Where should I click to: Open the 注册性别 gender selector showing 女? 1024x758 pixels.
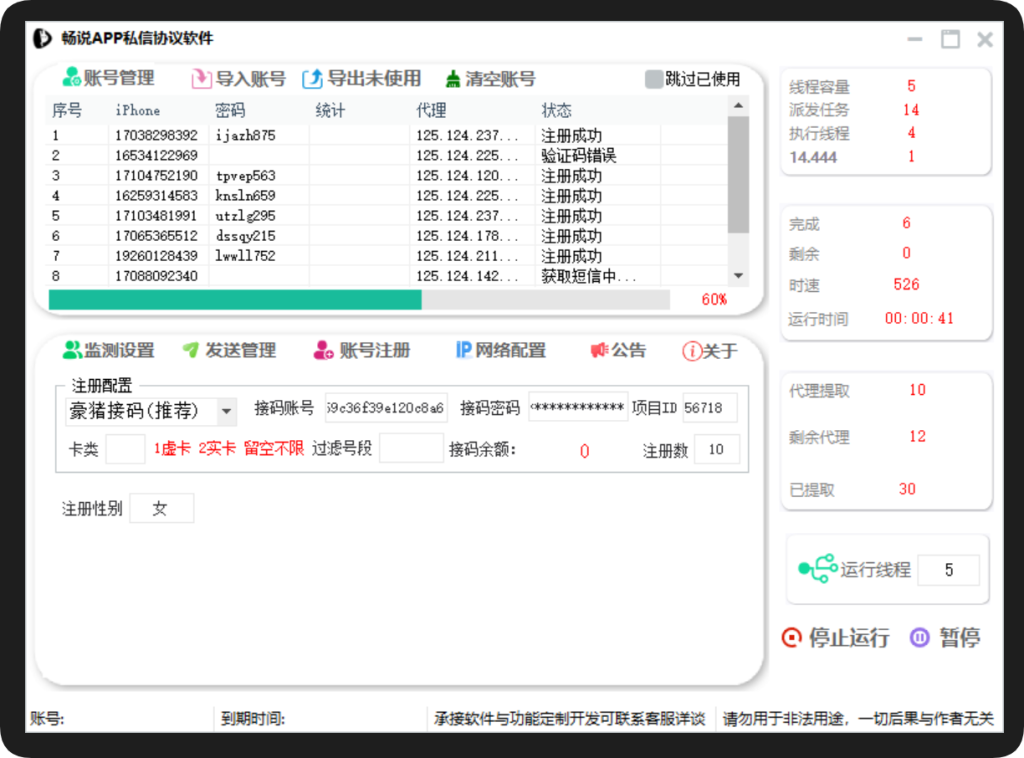[161, 508]
